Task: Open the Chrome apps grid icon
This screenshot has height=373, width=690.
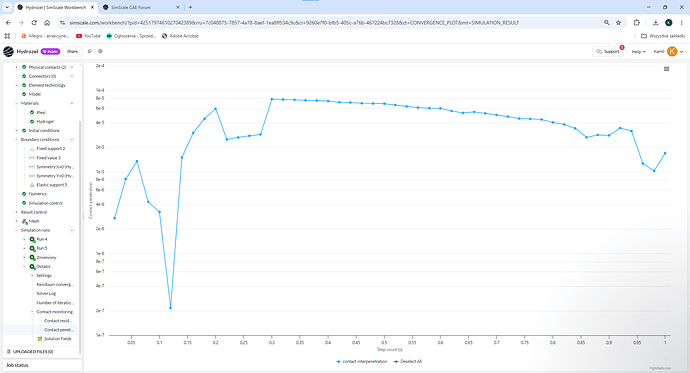Action: (7, 36)
